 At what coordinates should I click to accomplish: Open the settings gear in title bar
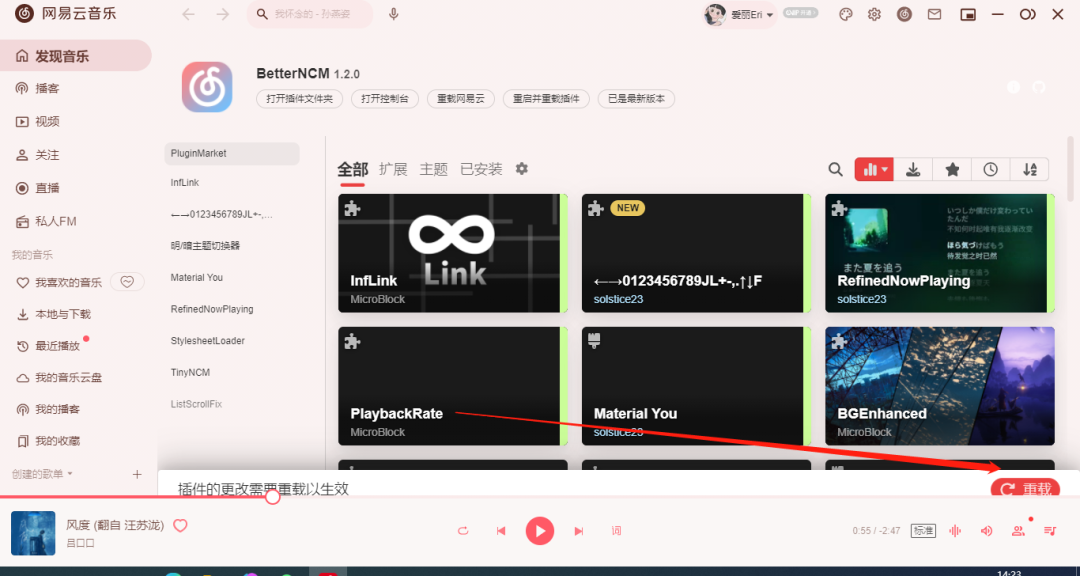click(874, 14)
